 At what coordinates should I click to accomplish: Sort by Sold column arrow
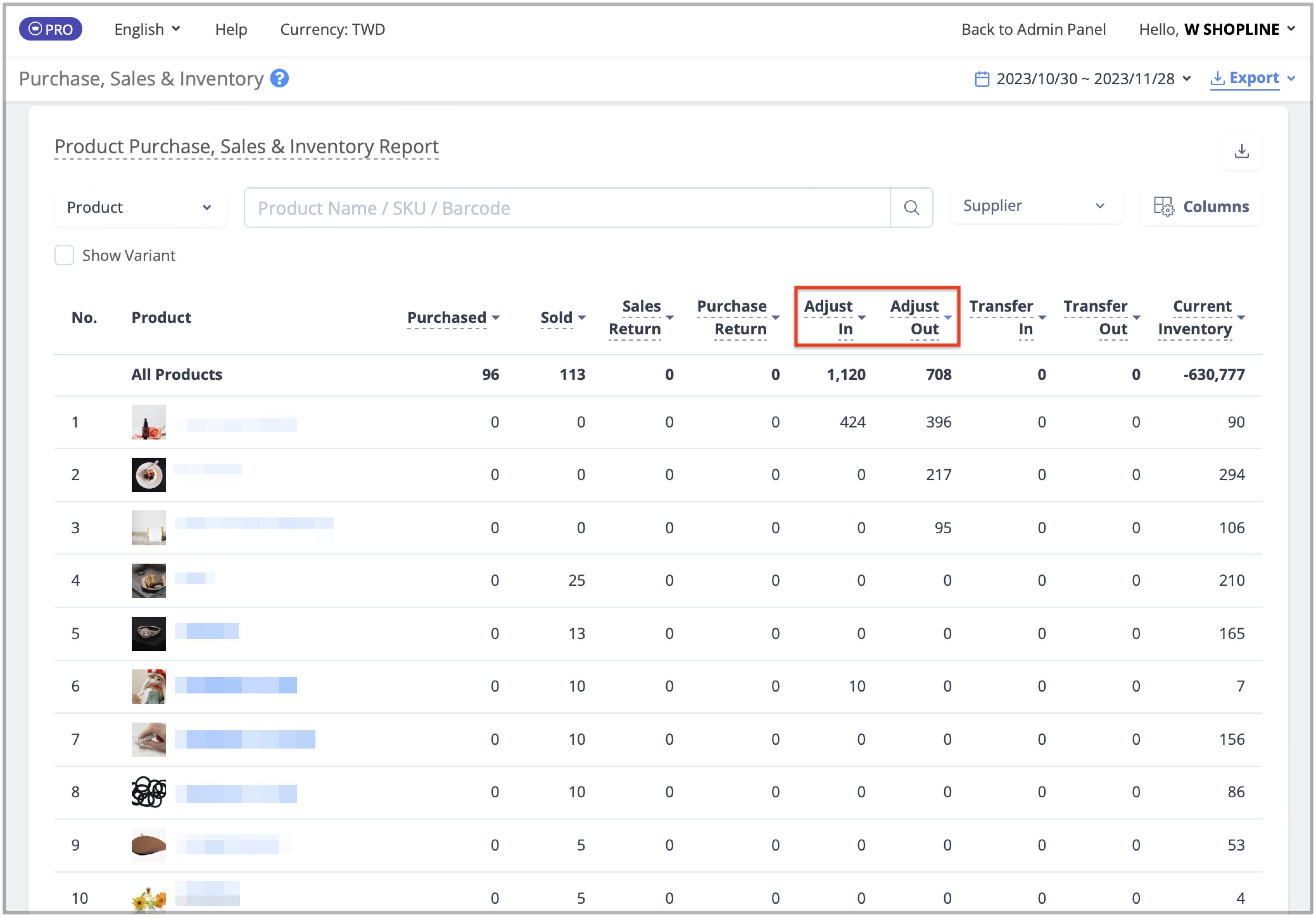[582, 318]
